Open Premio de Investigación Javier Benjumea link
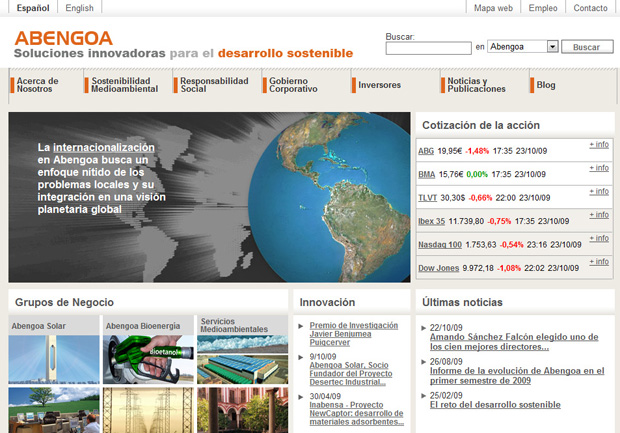 (x=353, y=334)
